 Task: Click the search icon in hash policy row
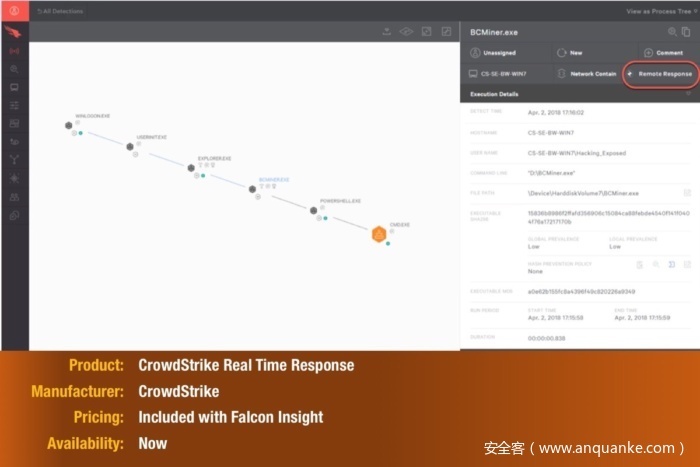point(655,265)
